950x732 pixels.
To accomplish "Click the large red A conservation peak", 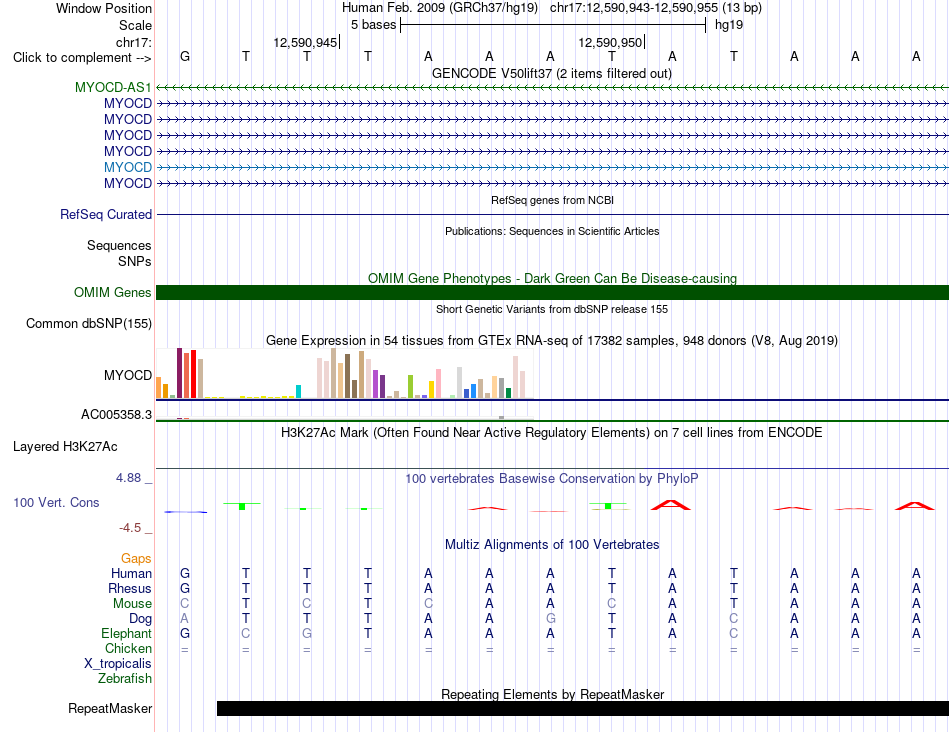I will click(671, 504).
